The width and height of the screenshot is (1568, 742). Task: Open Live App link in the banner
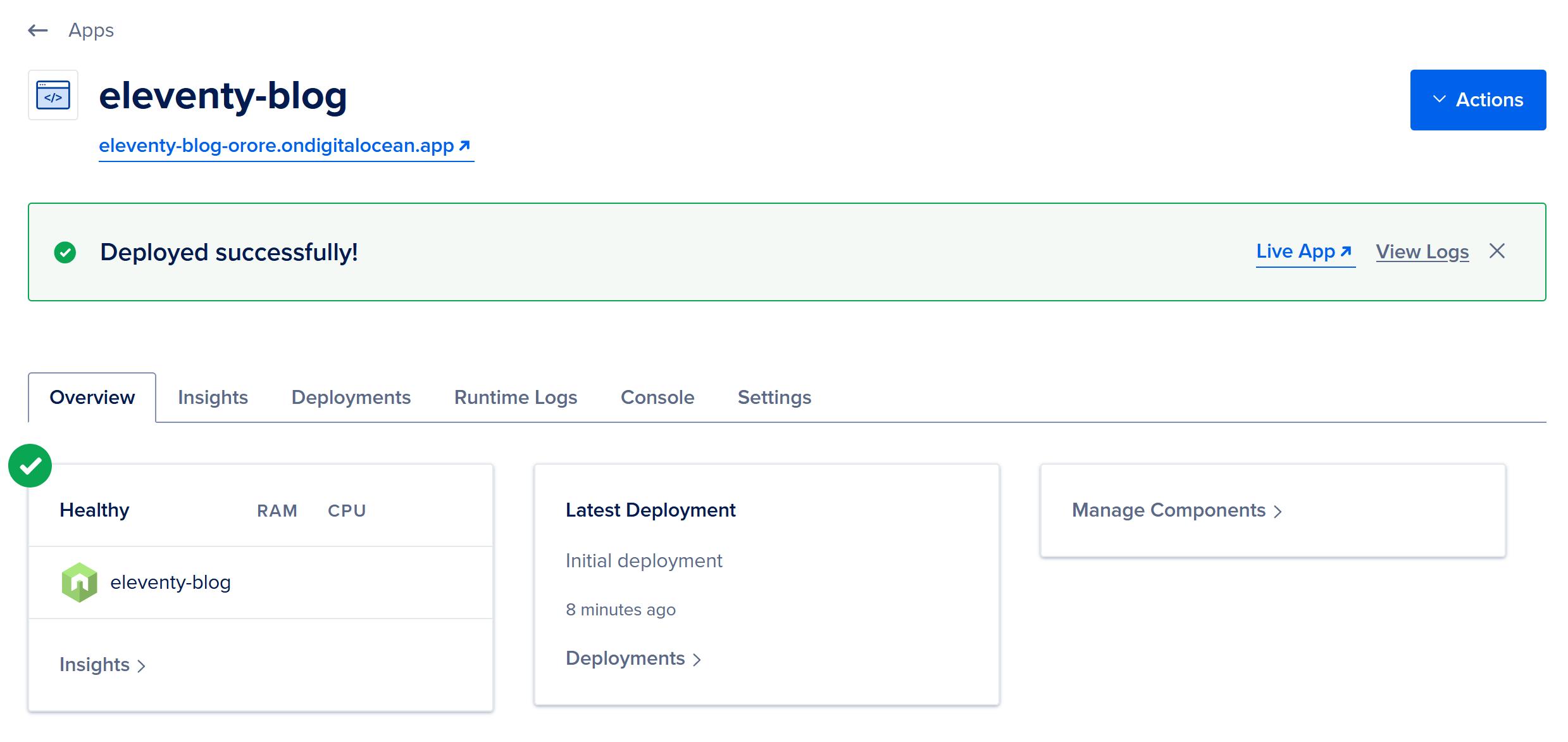pyautogui.click(x=1305, y=252)
